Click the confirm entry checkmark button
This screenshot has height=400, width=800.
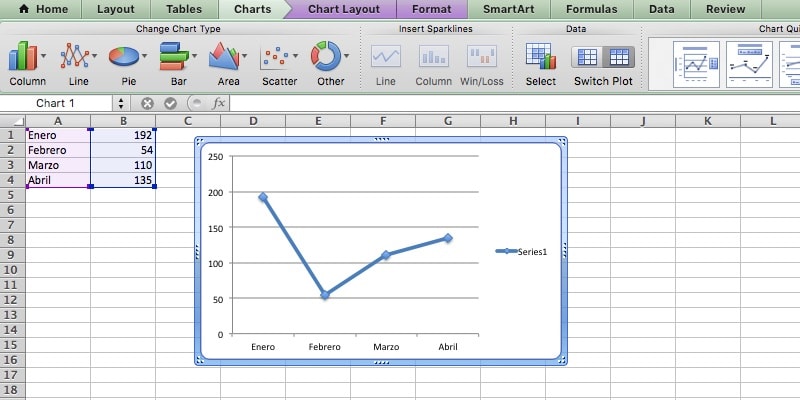click(170, 103)
